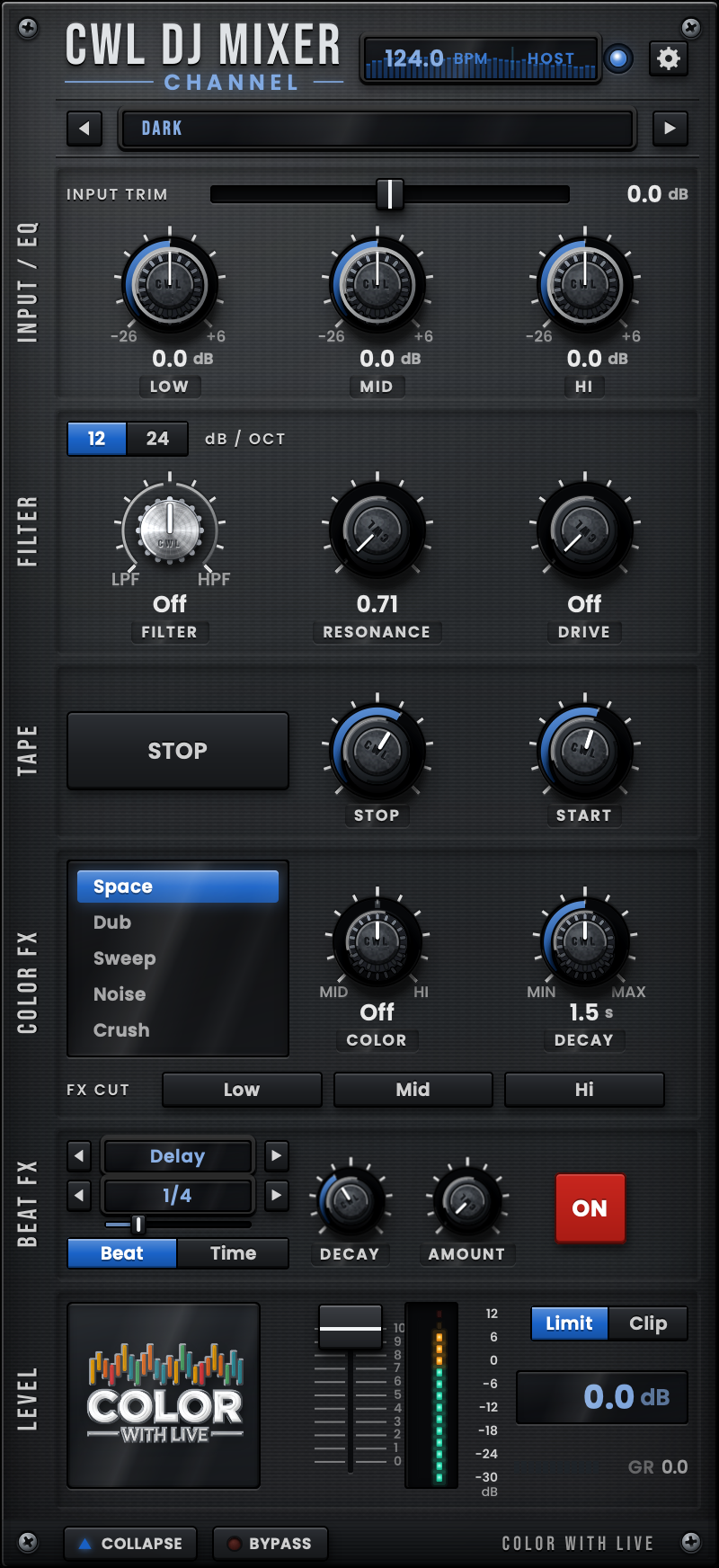Click the LOW EQ 0.0 dB value
This screenshot has width=719, height=1568.
182,359
